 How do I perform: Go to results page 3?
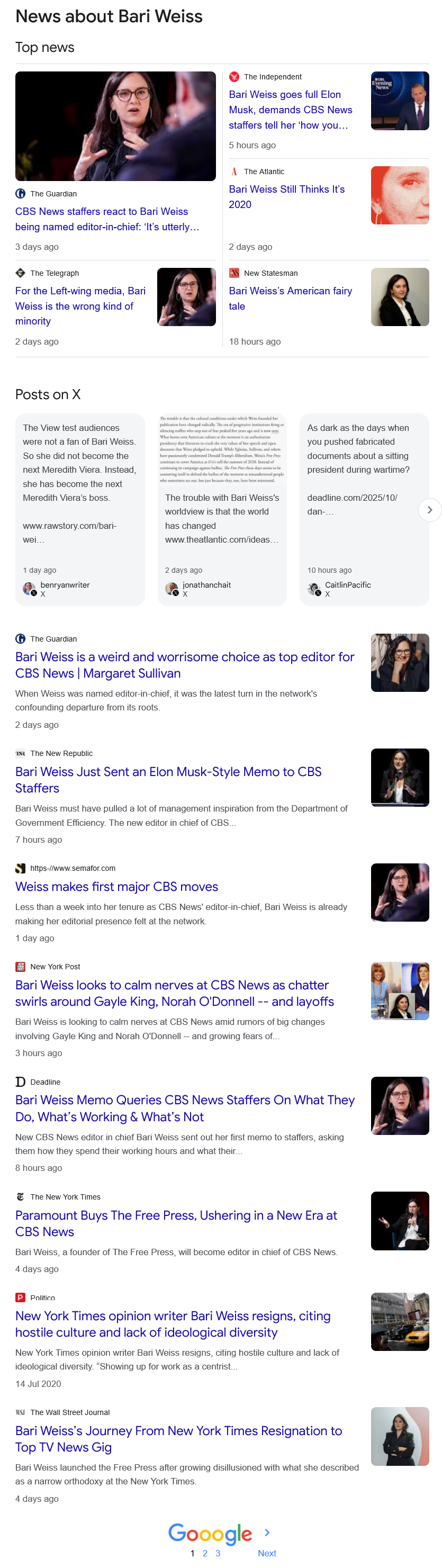(218, 1553)
